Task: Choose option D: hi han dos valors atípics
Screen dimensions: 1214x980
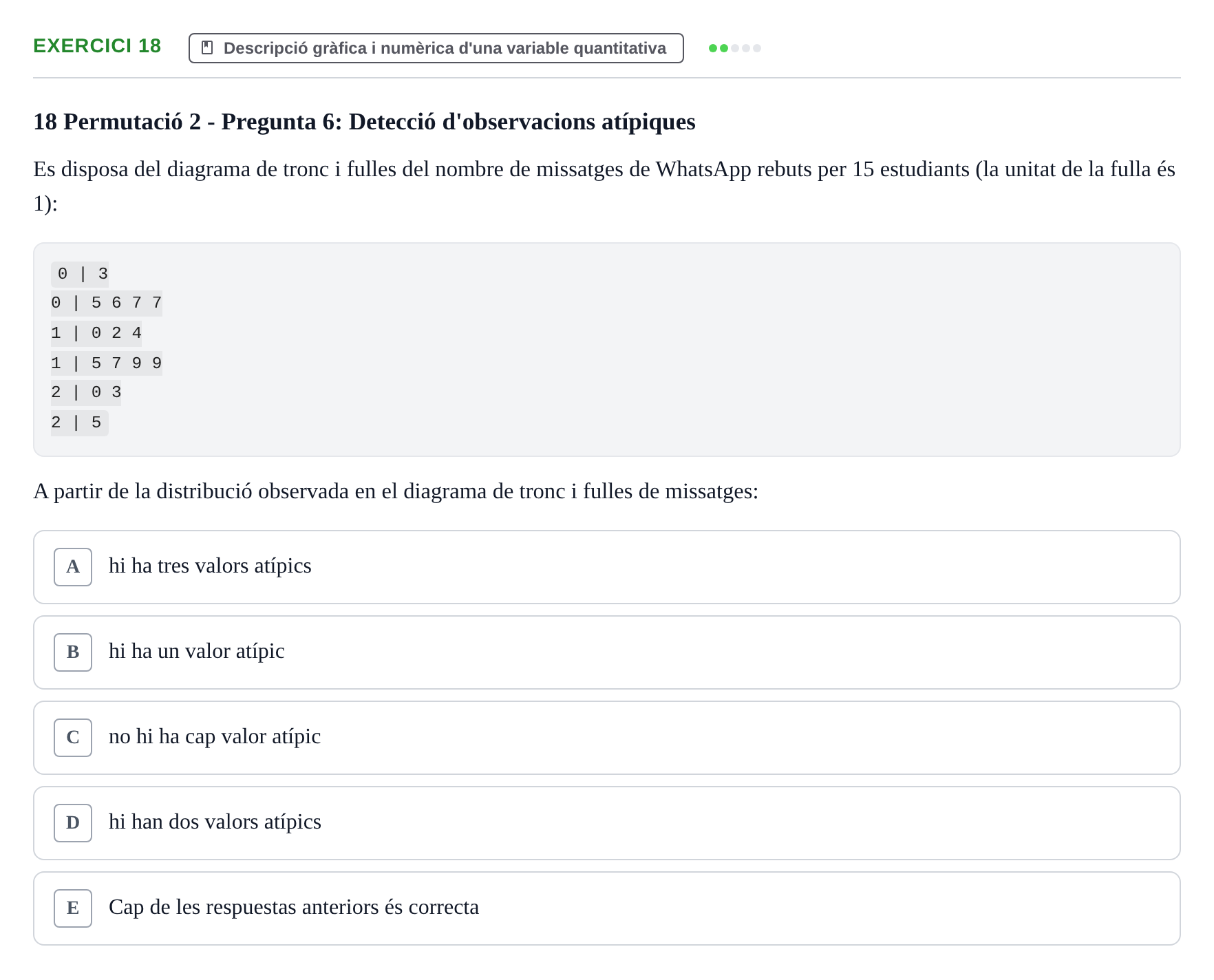Action: tap(606, 823)
